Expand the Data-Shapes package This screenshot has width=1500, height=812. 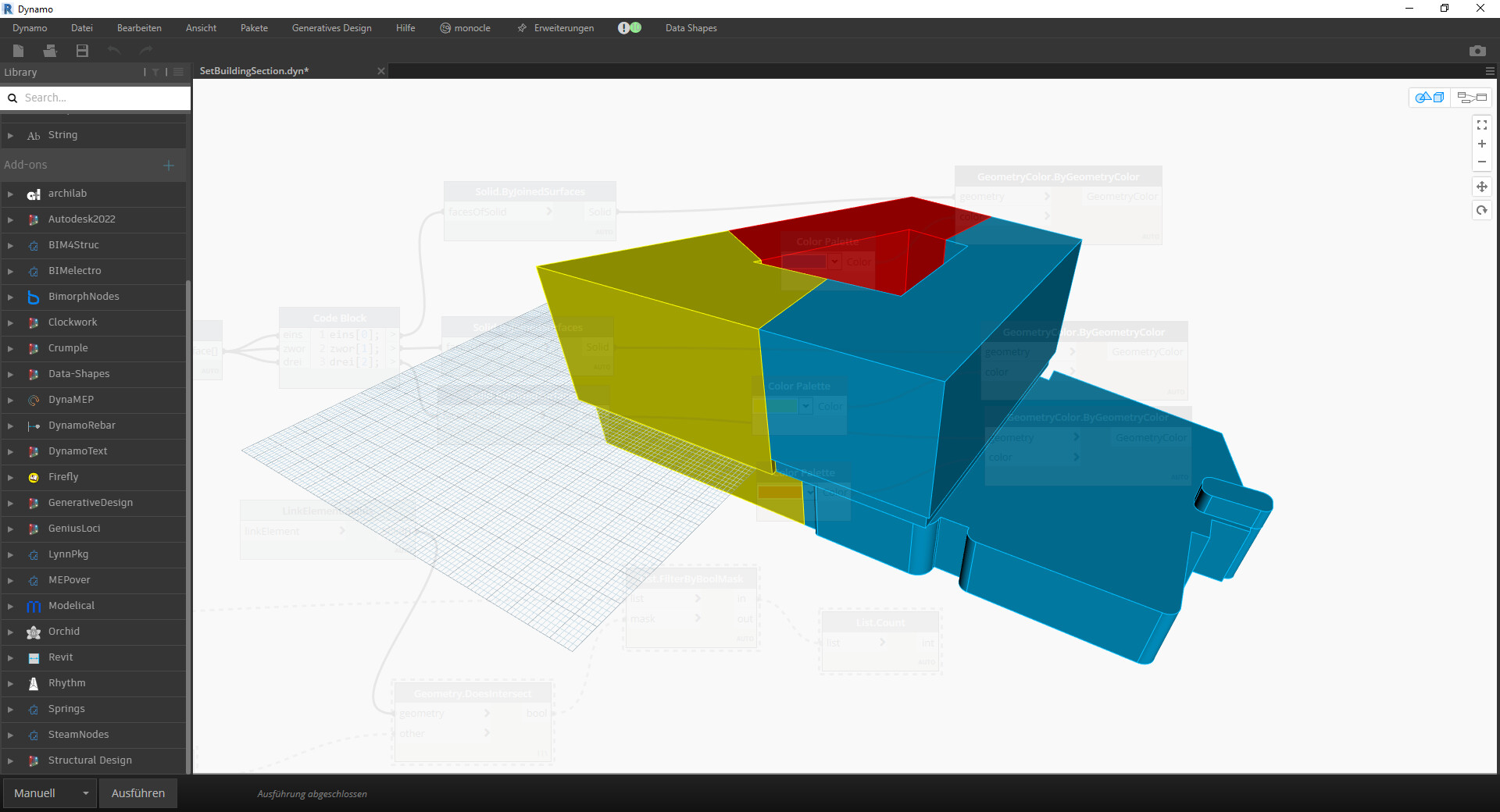click(10, 375)
